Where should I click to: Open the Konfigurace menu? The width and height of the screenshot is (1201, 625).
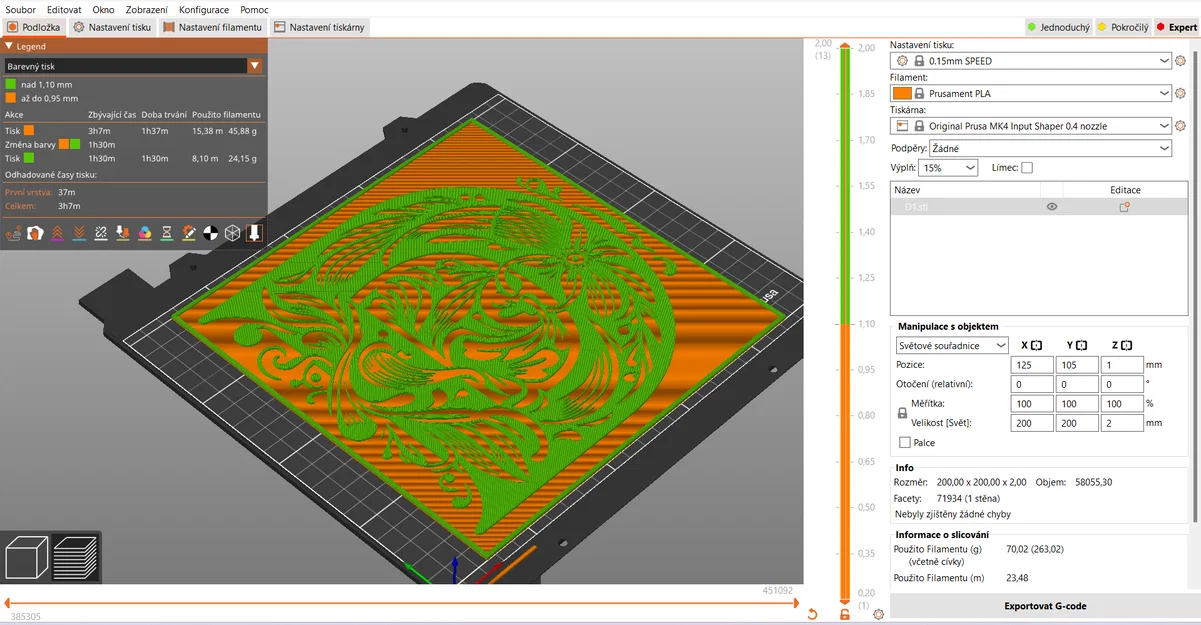click(204, 9)
